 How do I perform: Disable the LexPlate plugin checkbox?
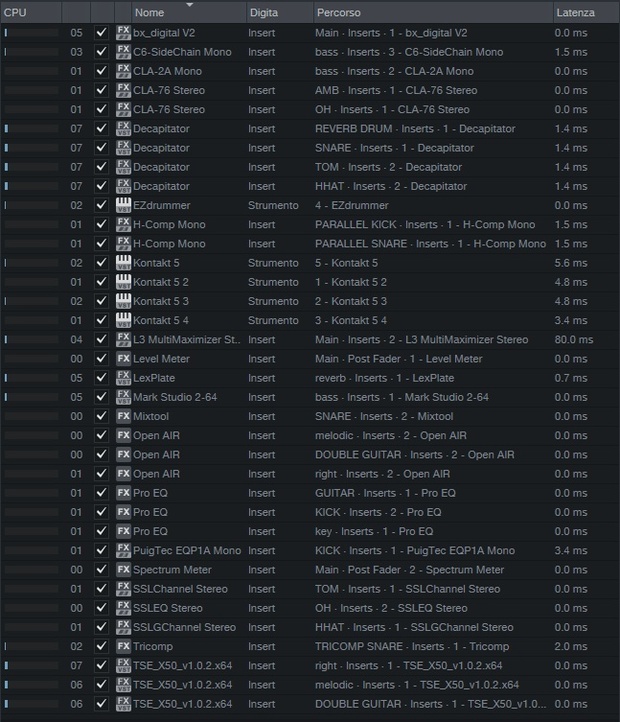pyautogui.click(x=101, y=378)
